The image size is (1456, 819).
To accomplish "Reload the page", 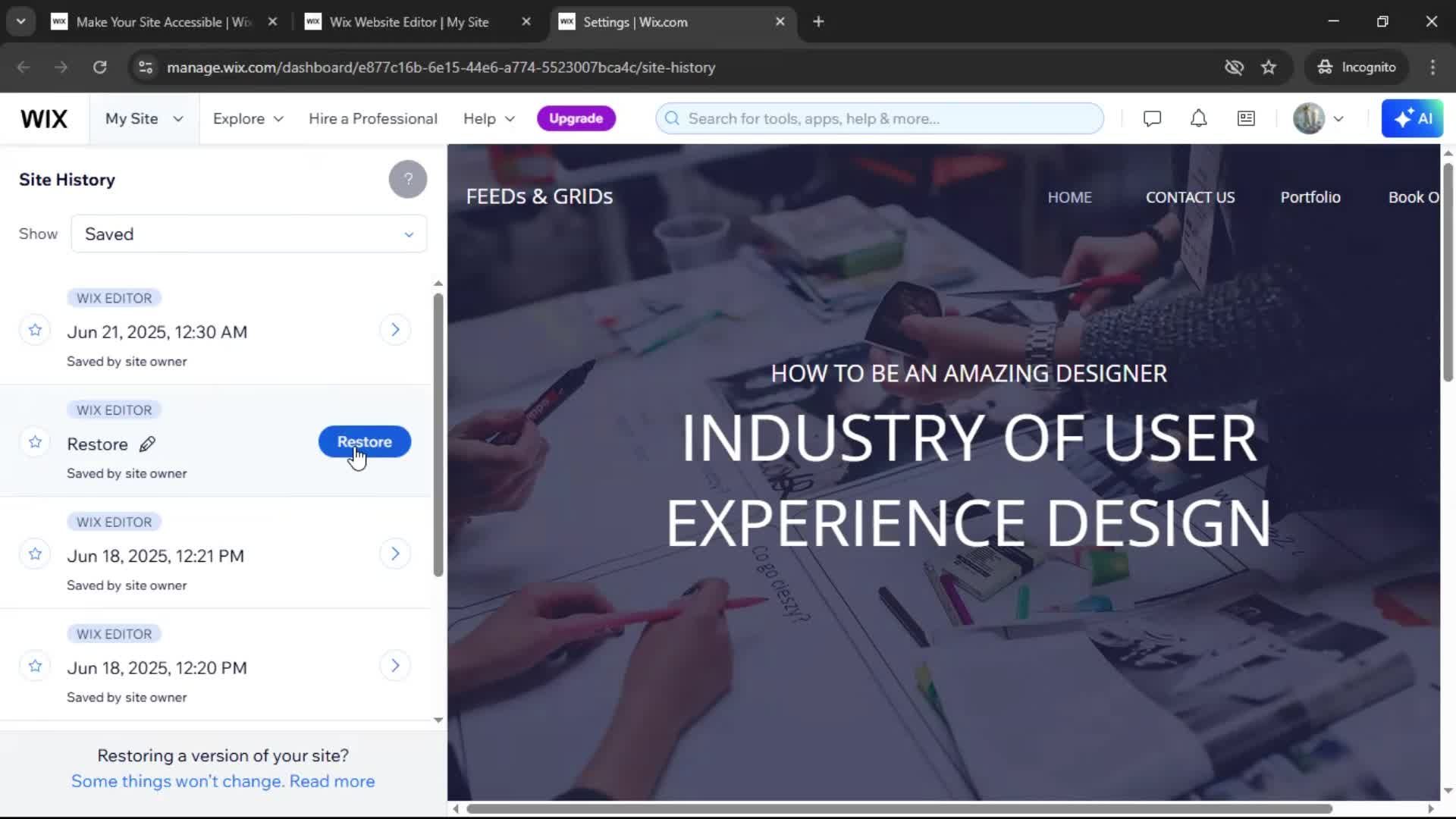I will (x=99, y=67).
